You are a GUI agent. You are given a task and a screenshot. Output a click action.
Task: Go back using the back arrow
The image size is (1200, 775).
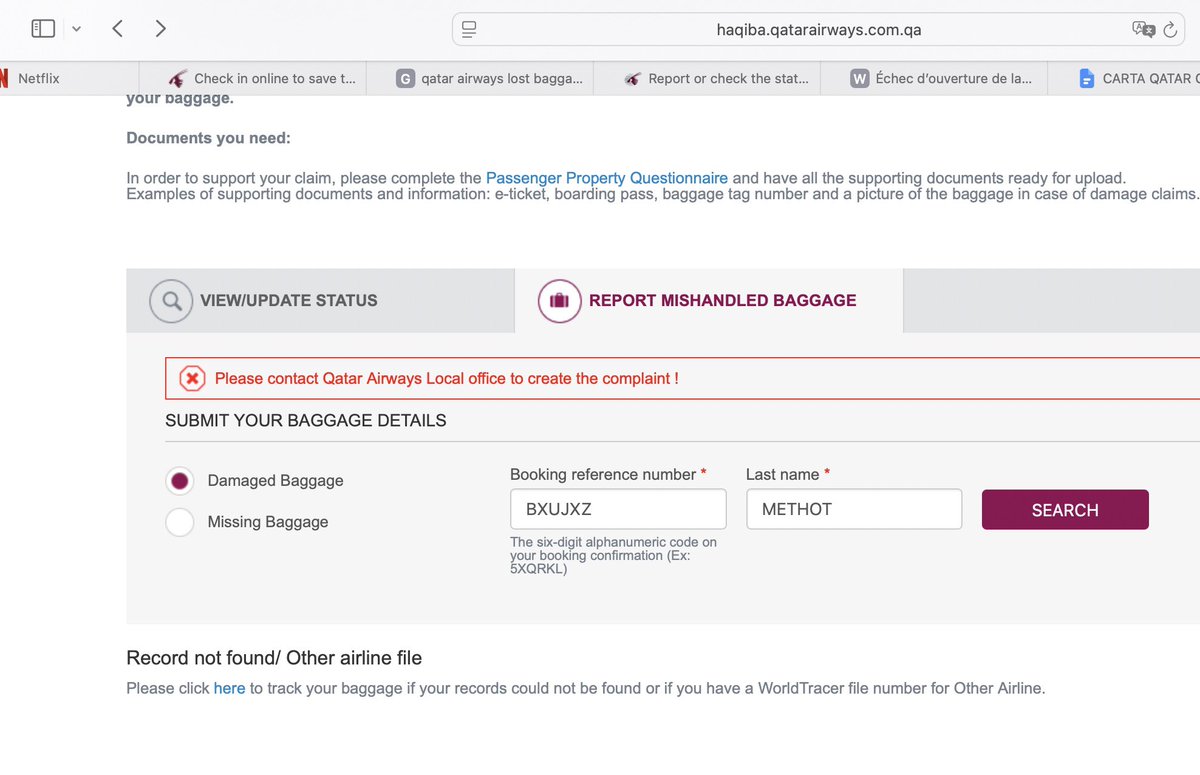click(117, 28)
